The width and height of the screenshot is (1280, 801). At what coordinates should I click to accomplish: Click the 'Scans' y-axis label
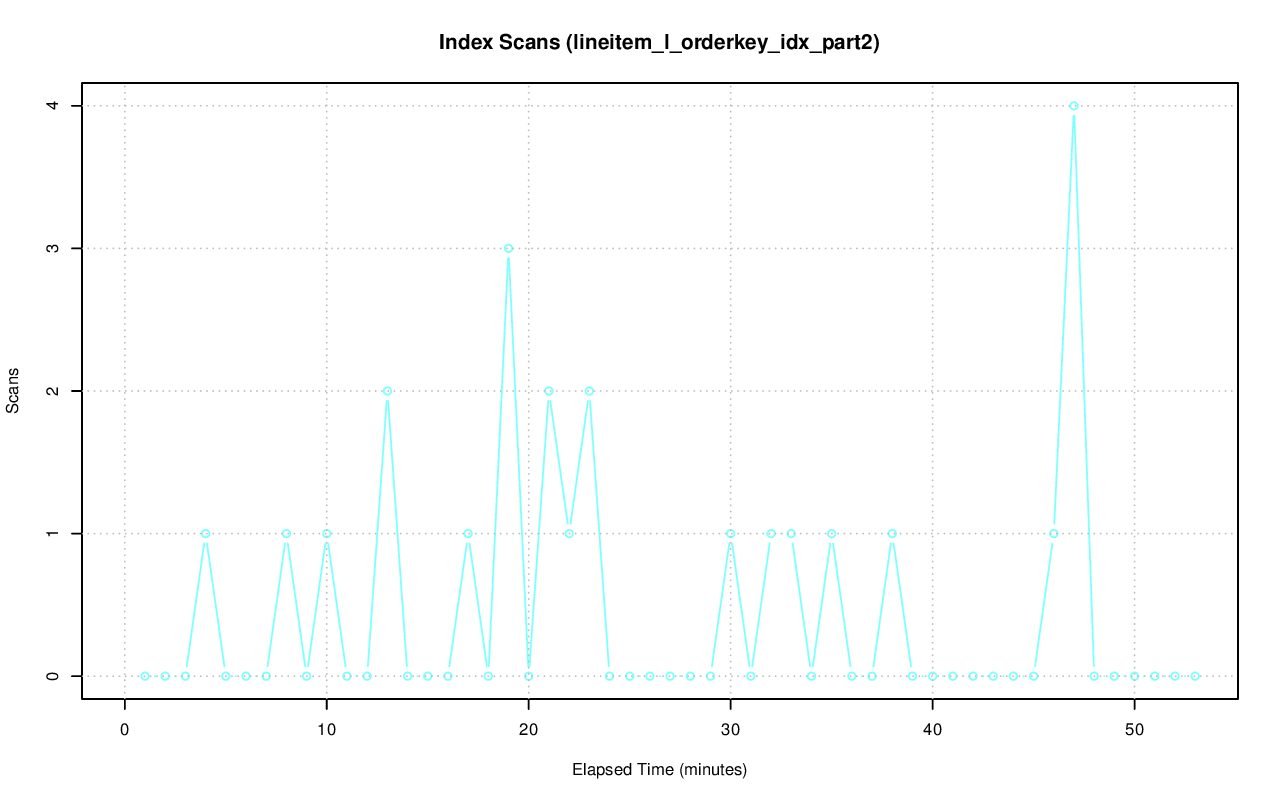tap(13, 391)
